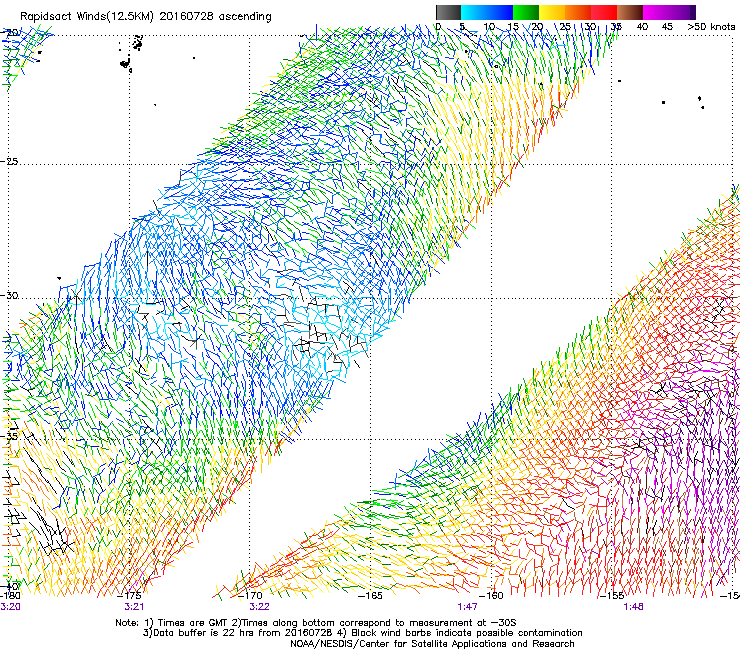Click the '-30' latitude axis label
Screen dimensions: 740x650
(x=9, y=295)
